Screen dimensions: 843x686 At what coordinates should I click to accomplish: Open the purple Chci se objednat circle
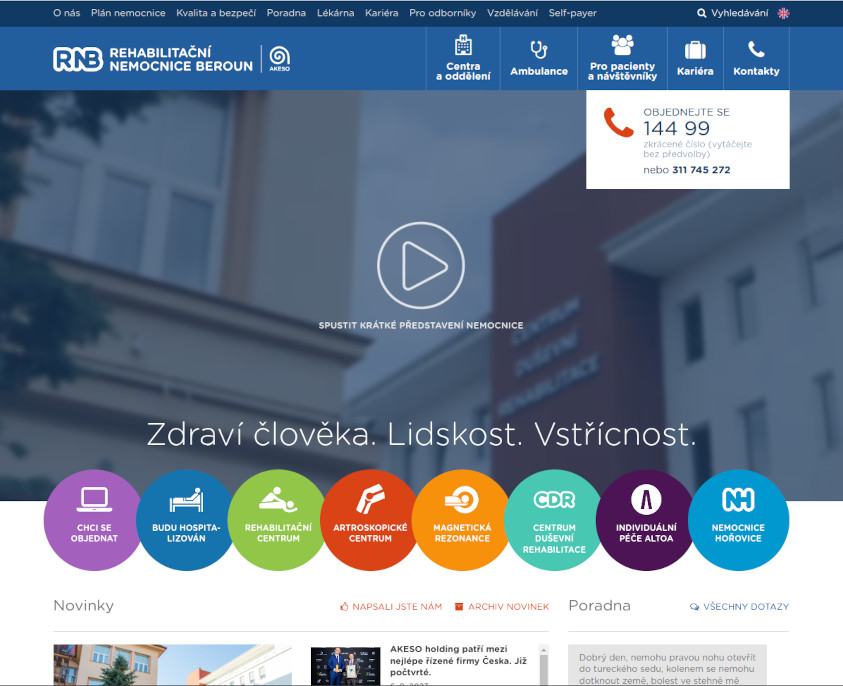[94, 520]
